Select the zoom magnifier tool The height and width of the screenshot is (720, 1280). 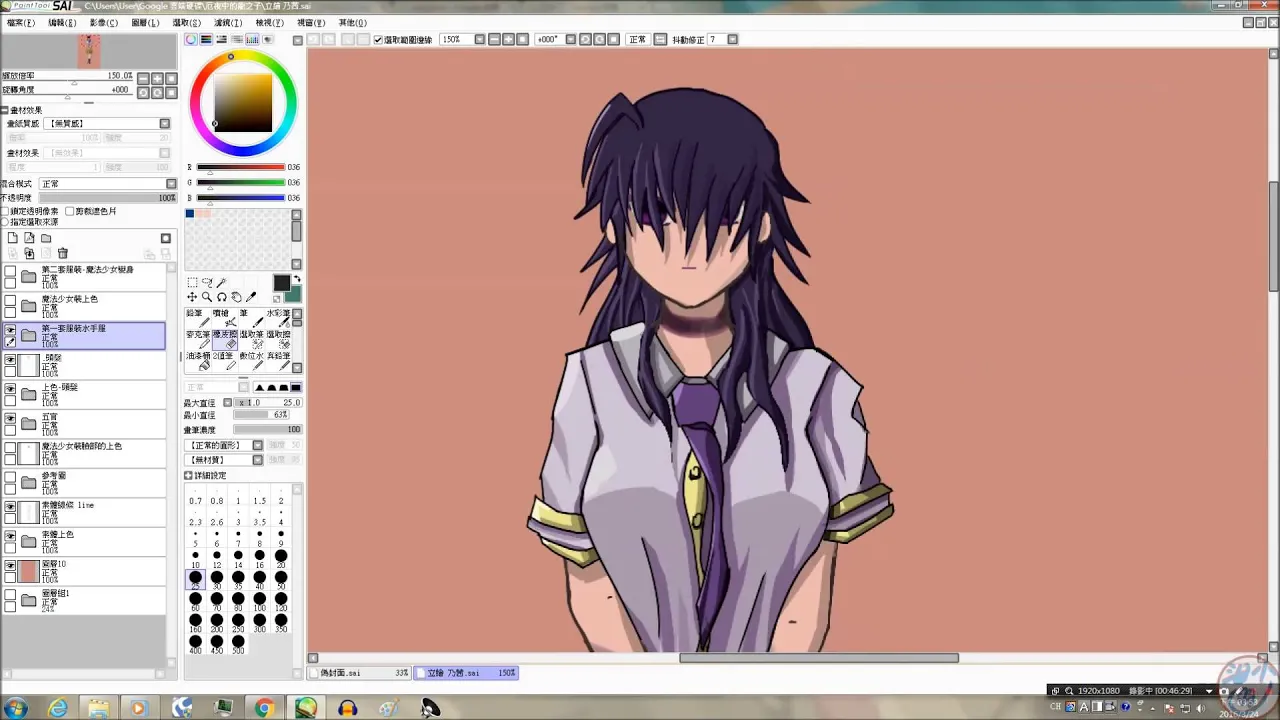[207, 297]
